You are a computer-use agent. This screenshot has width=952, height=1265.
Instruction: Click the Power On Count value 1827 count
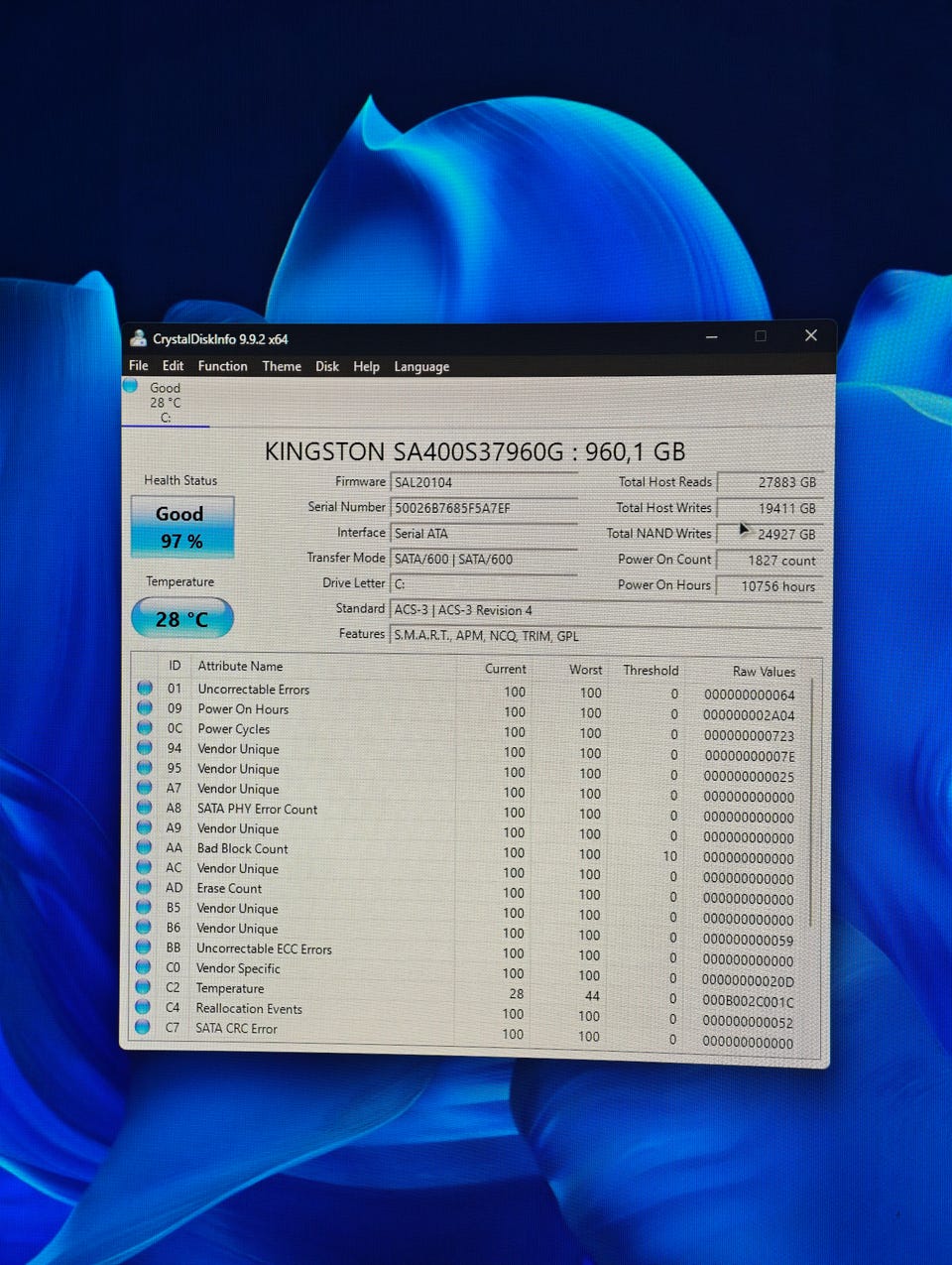tap(770, 560)
